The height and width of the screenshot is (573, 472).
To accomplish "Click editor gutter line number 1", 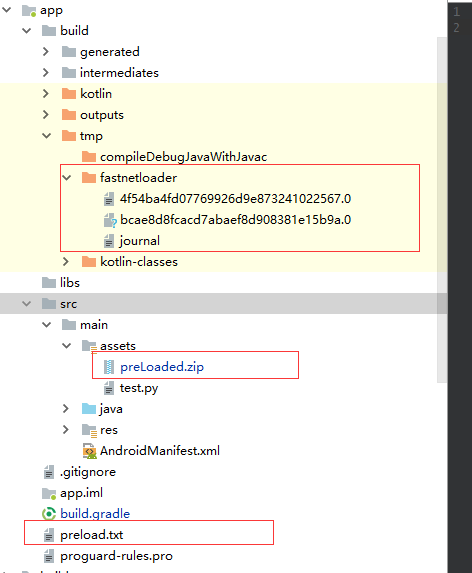I will point(457,12).
